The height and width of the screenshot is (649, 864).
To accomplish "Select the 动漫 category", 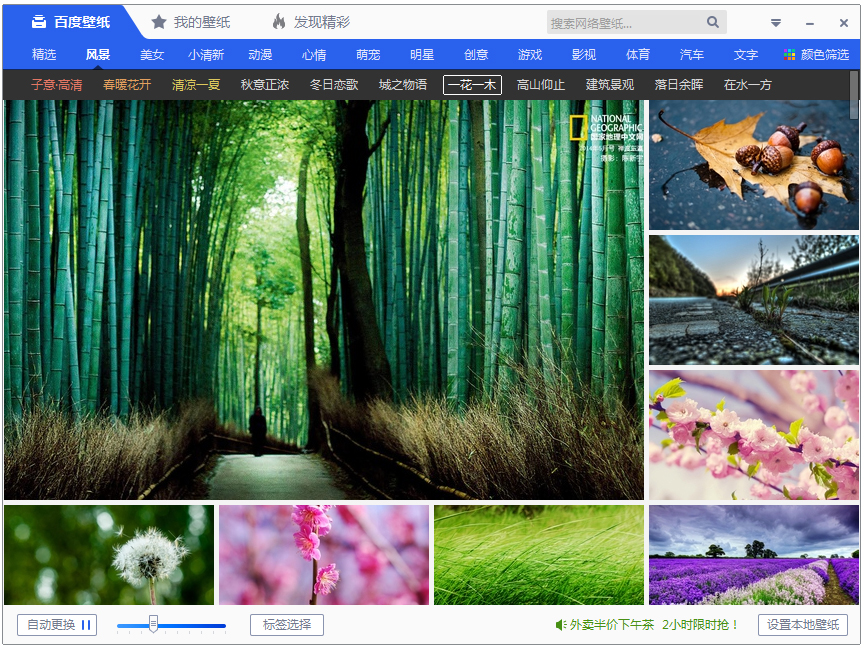I will tap(260, 55).
